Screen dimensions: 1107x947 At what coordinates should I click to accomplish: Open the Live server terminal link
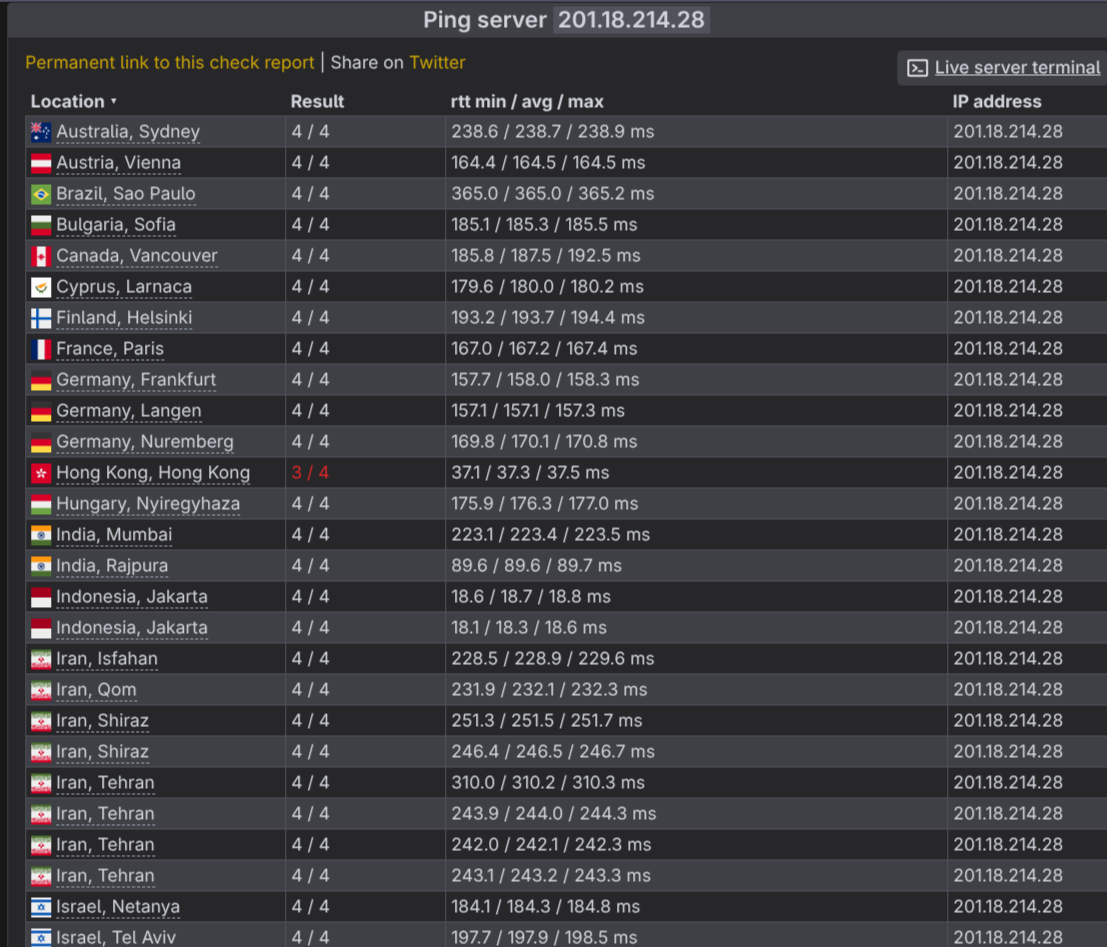pyautogui.click(x=1017, y=68)
